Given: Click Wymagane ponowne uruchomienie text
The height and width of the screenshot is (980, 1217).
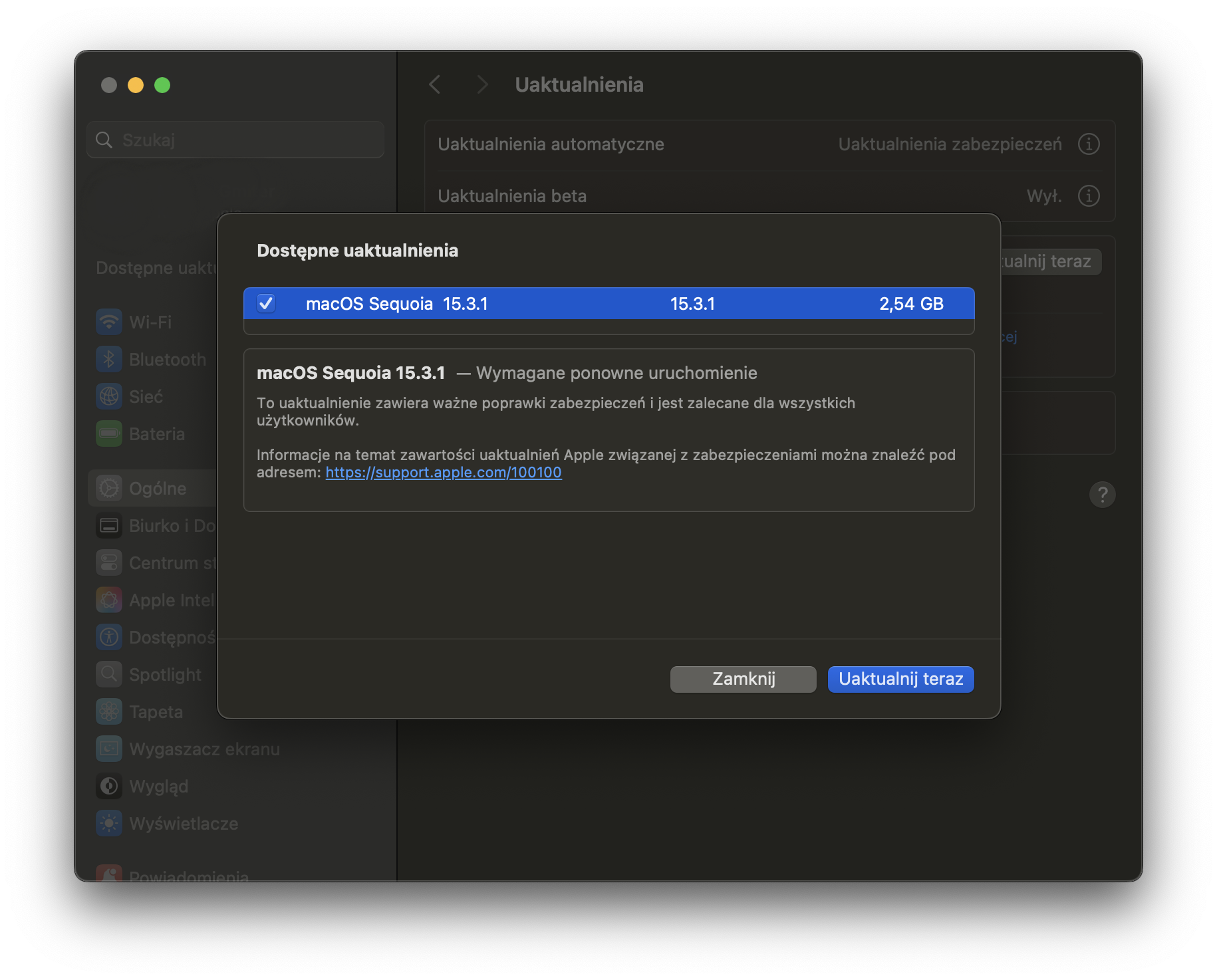Looking at the screenshot, I should coord(616,373).
